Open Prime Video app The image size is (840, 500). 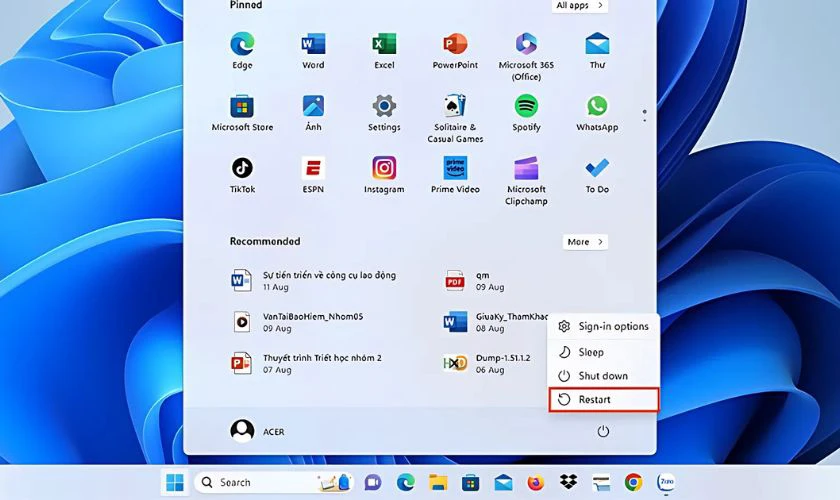(455, 175)
